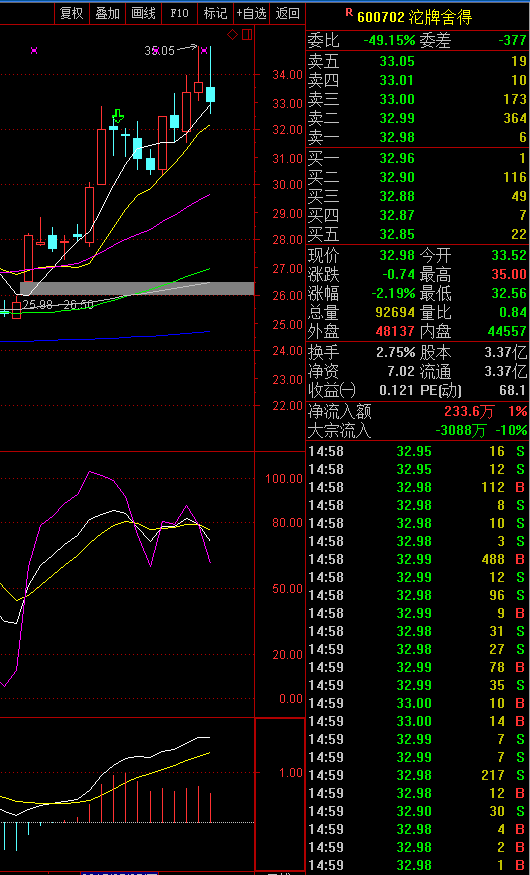Viewport: 530px width, 875px height.
Task: Click the 标记 mark button
Action: click(215, 13)
